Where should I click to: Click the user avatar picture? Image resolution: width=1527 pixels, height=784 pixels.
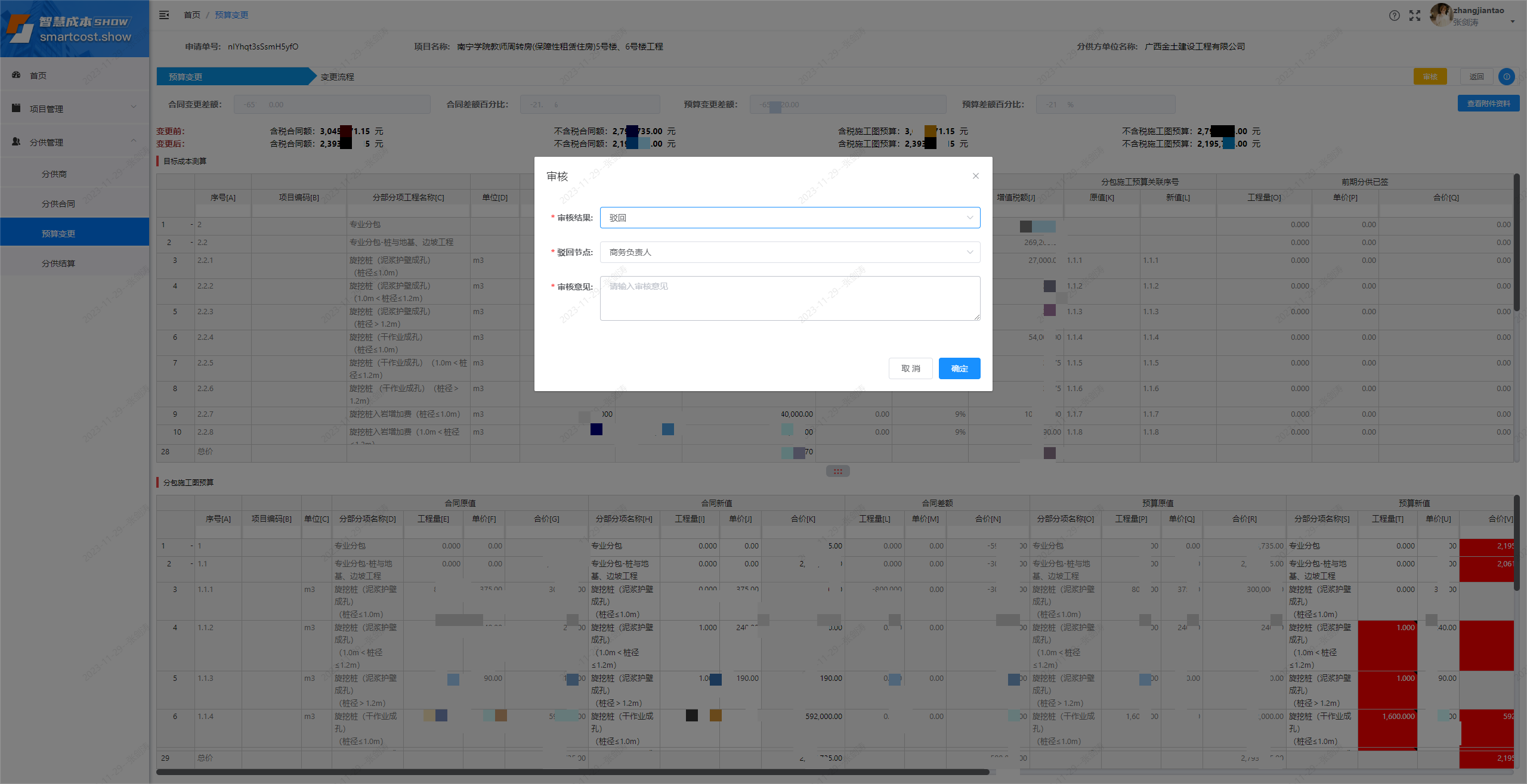[1441, 15]
